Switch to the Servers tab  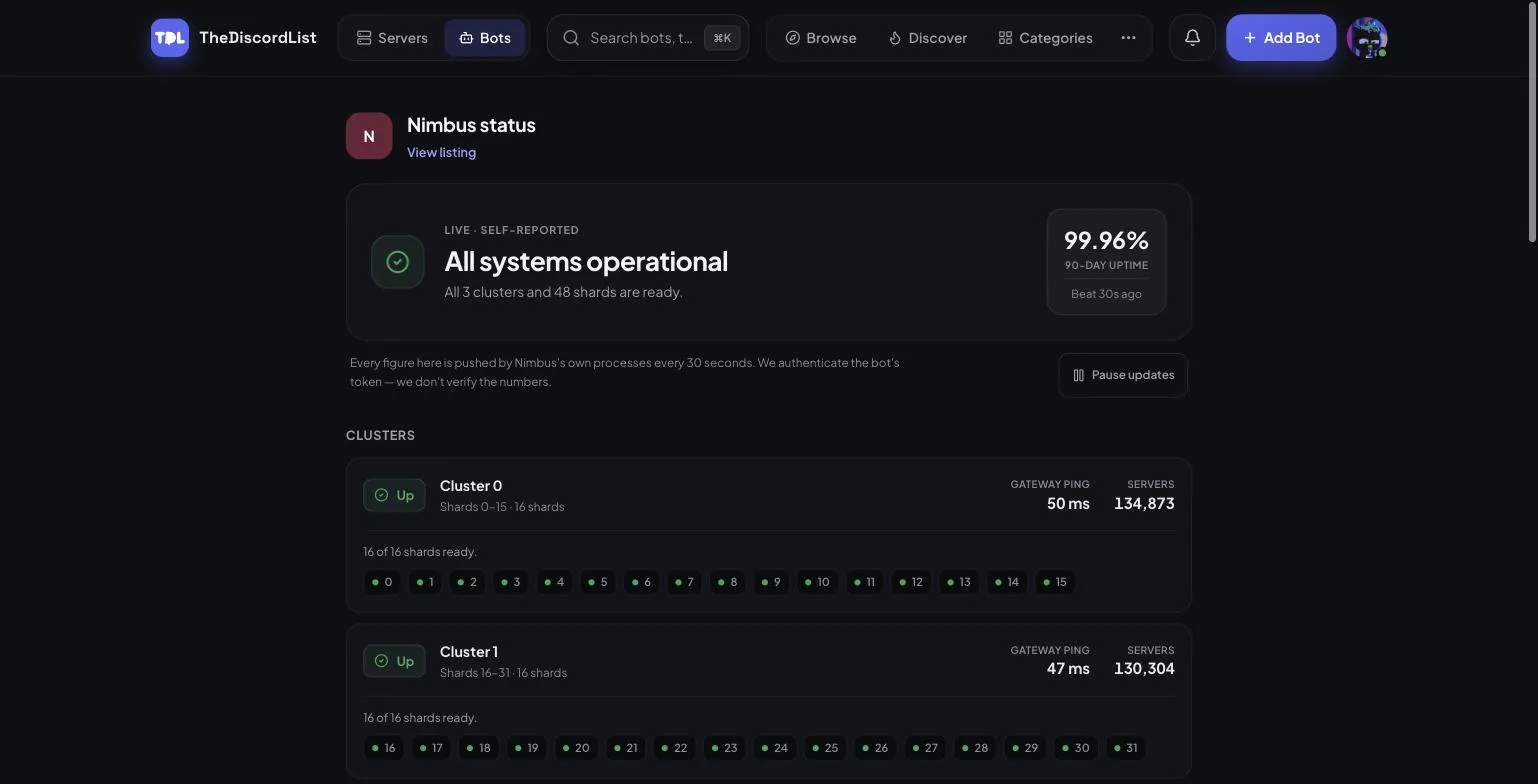coord(392,38)
